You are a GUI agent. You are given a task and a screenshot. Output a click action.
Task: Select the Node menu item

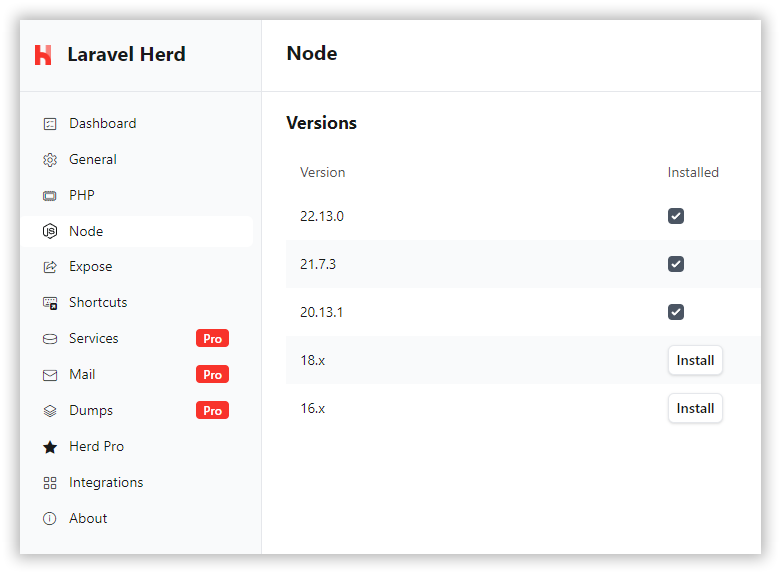pyautogui.click(x=137, y=231)
